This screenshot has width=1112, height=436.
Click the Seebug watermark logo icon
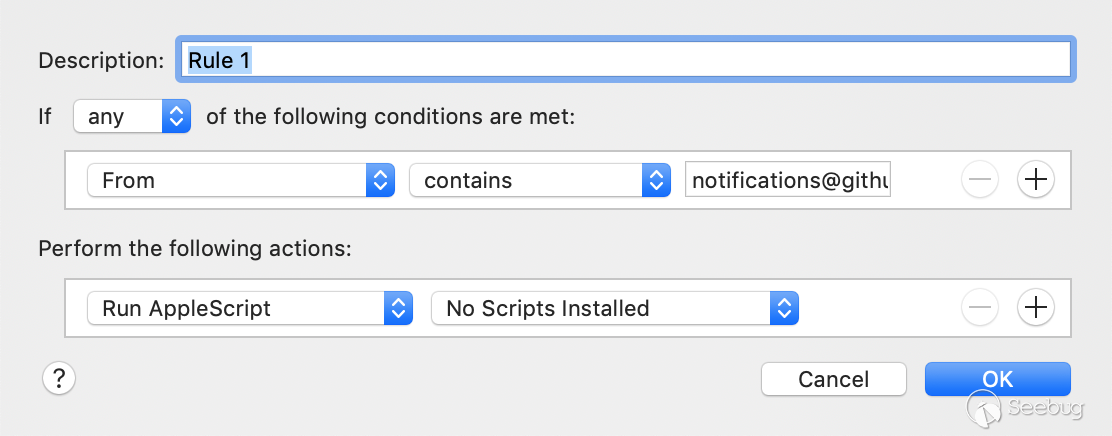pos(985,407)
